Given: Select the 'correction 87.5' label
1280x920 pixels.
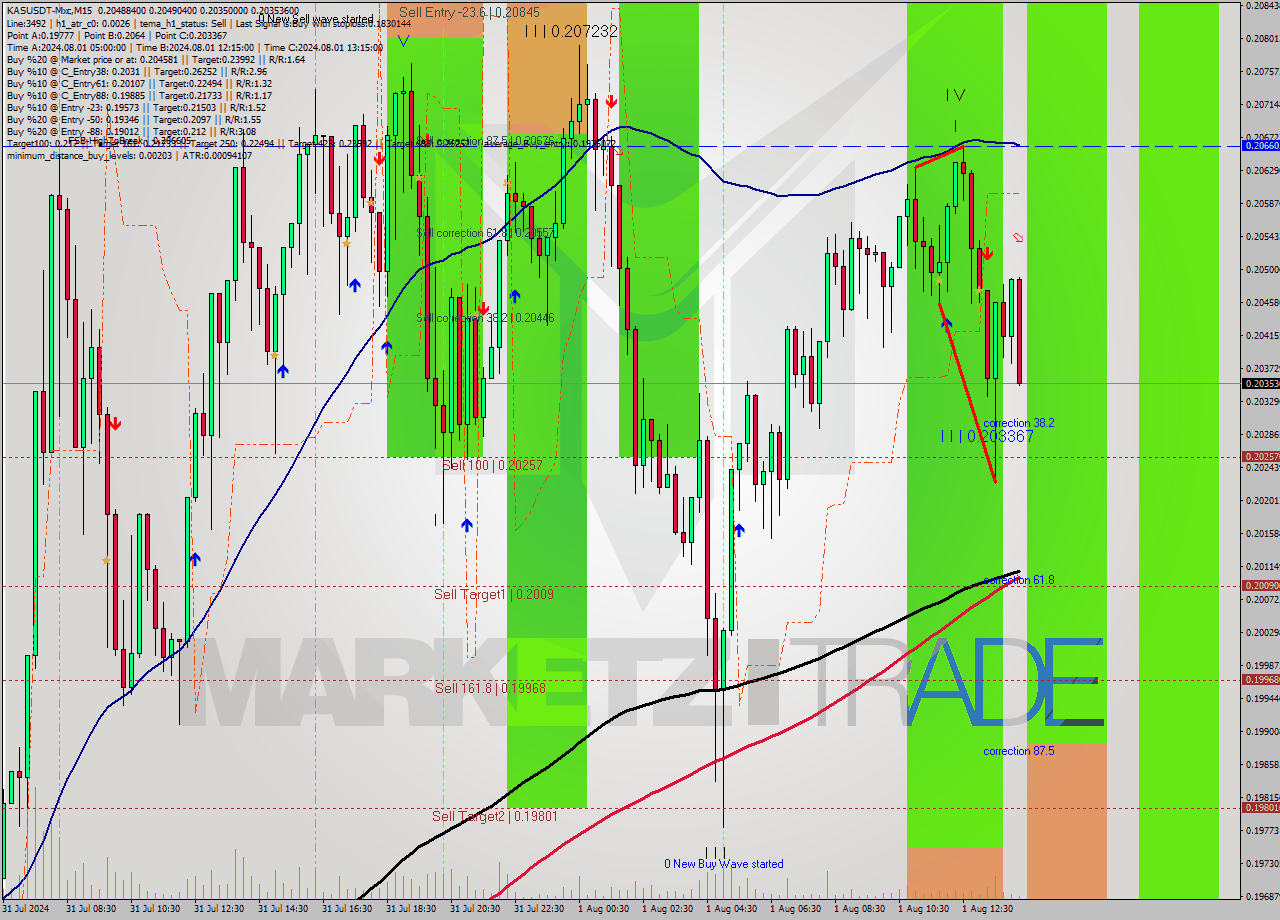Looking at the screenshot, I should click(x=1018, y=751).
